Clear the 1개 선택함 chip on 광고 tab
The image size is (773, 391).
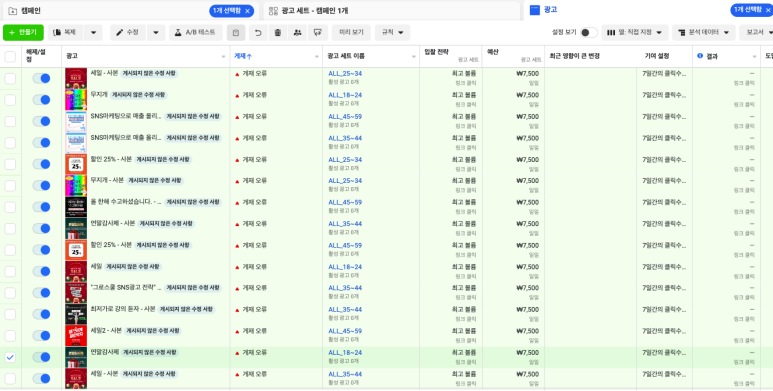[x=768, y=10]
